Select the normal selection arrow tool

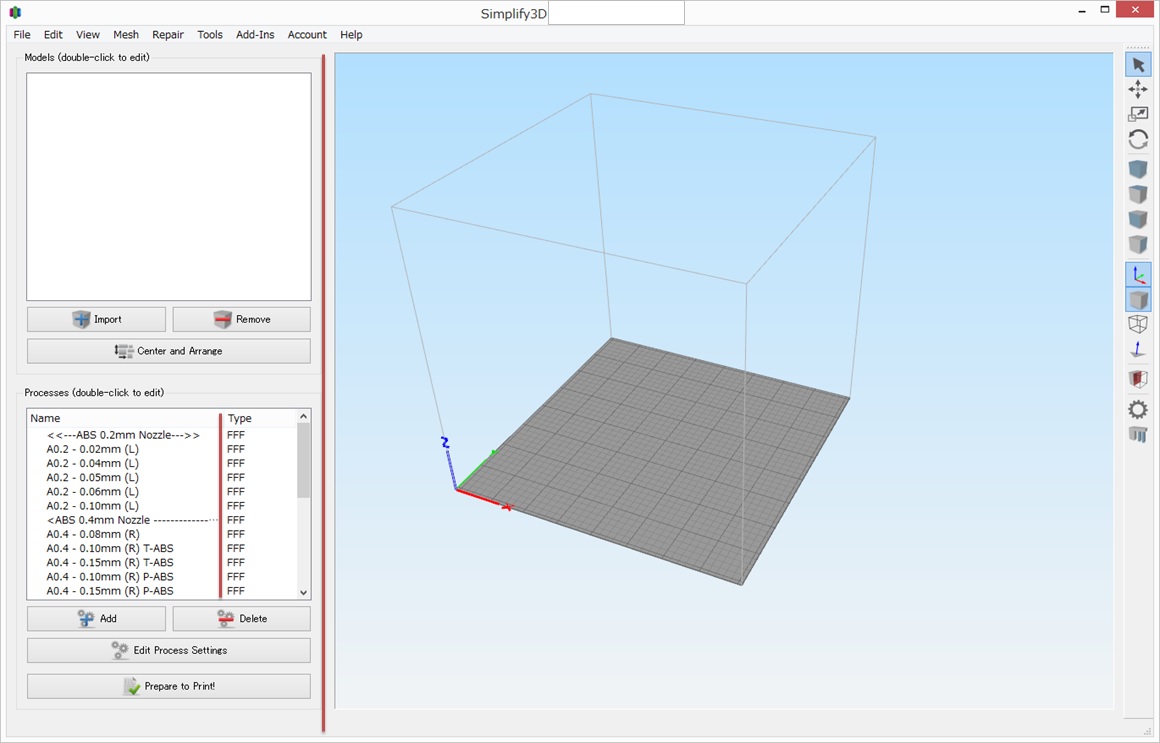coord(1138,65)
